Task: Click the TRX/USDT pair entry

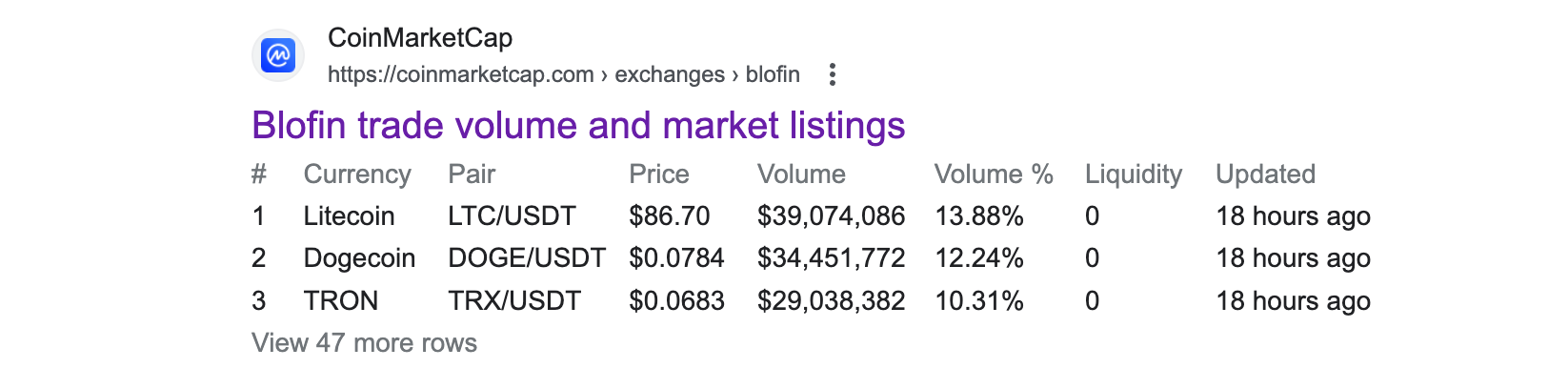Action: tap(514, 301)
